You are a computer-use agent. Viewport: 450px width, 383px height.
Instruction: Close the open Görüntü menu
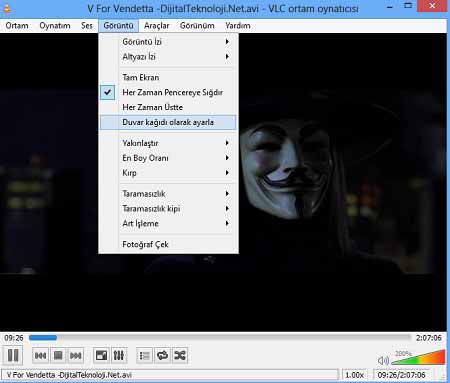118,26
